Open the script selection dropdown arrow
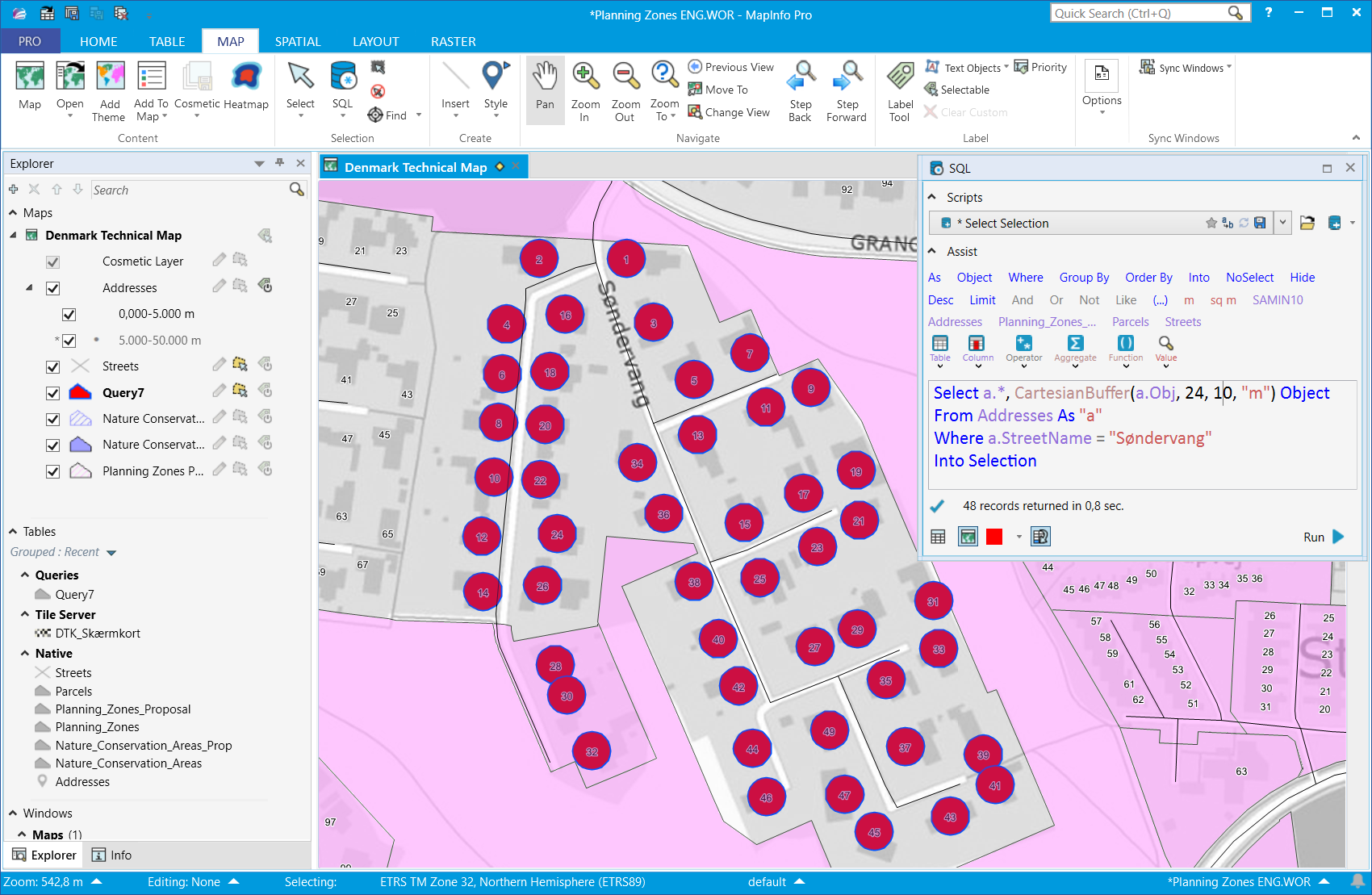This screenshot has width=1372, height=895. 1282,223
